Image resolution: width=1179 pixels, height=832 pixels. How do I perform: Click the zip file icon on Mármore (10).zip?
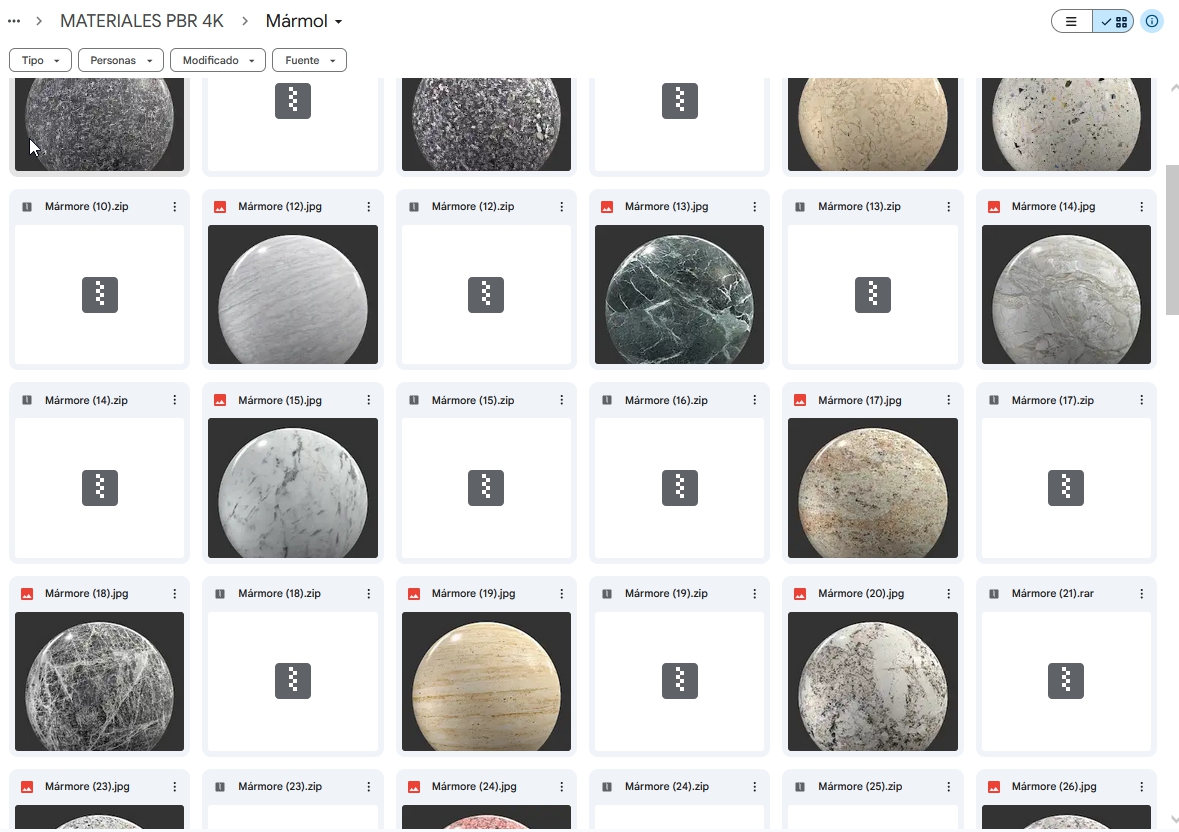point(26,206)
